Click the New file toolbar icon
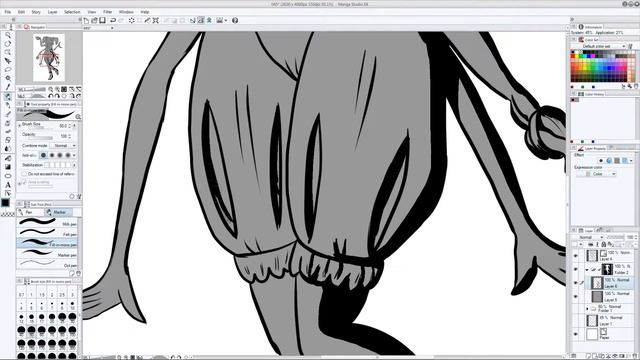The width and height of the screenshot is (640, 360). (86, 20)
